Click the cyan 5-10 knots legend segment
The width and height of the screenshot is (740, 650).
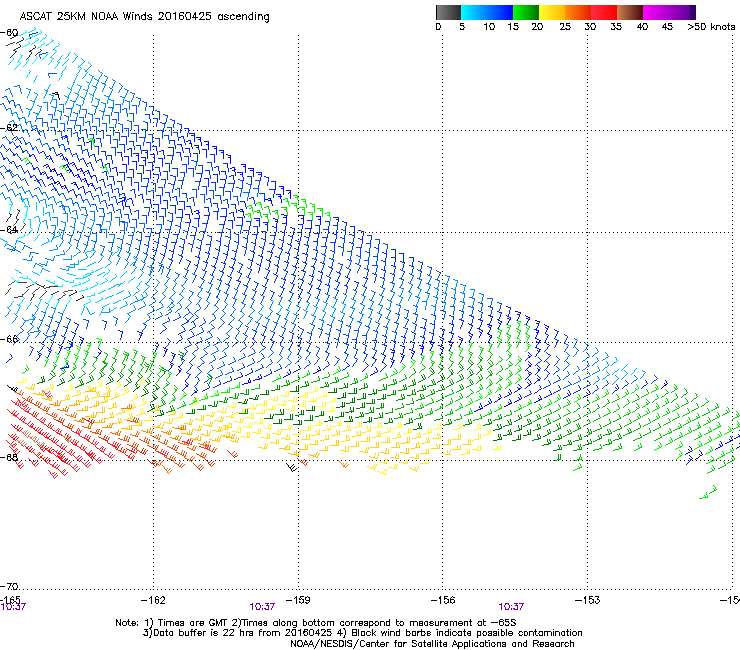point(473,12)
